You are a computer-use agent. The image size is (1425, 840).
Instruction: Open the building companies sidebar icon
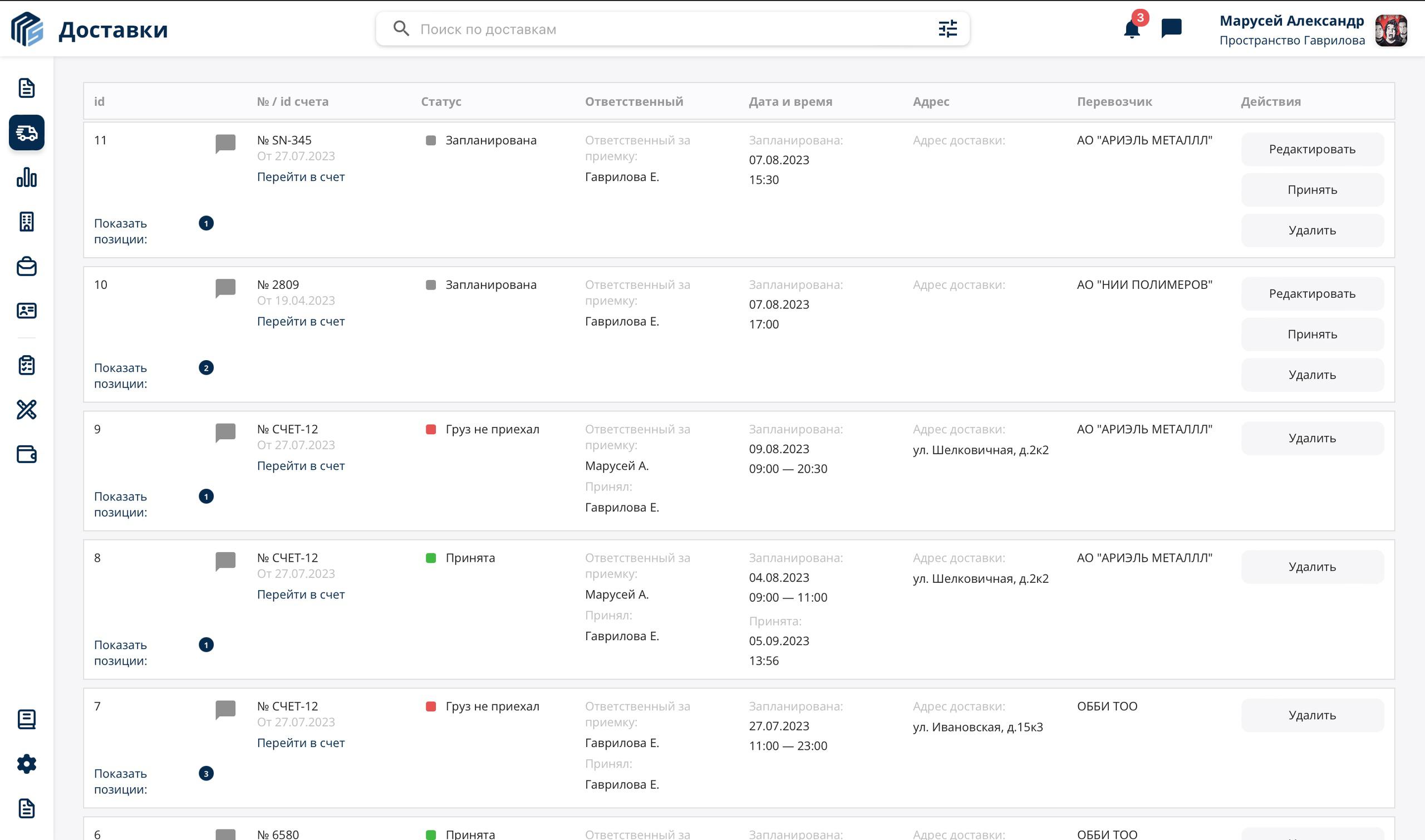pos(27,222)
